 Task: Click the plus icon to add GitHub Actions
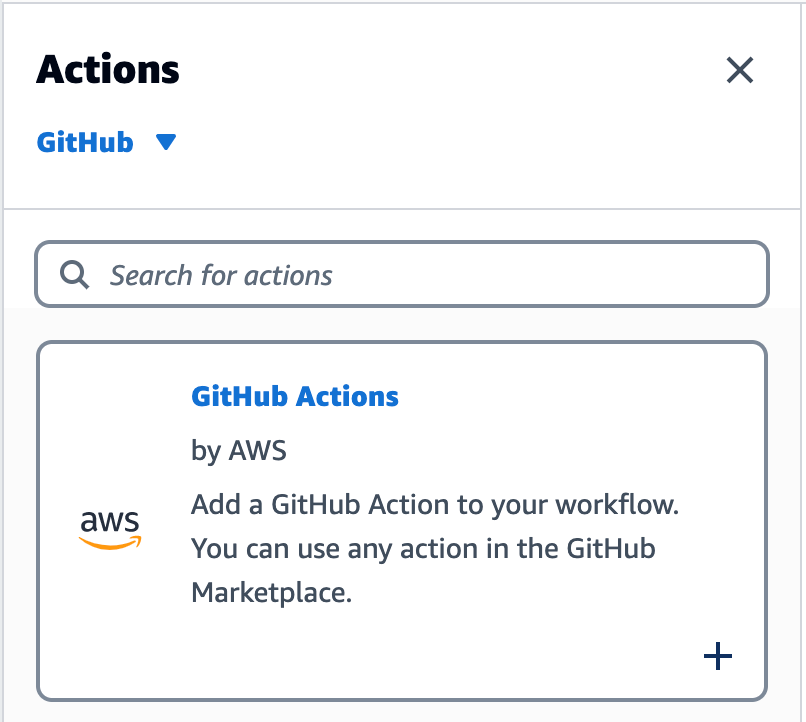[717, 657]
